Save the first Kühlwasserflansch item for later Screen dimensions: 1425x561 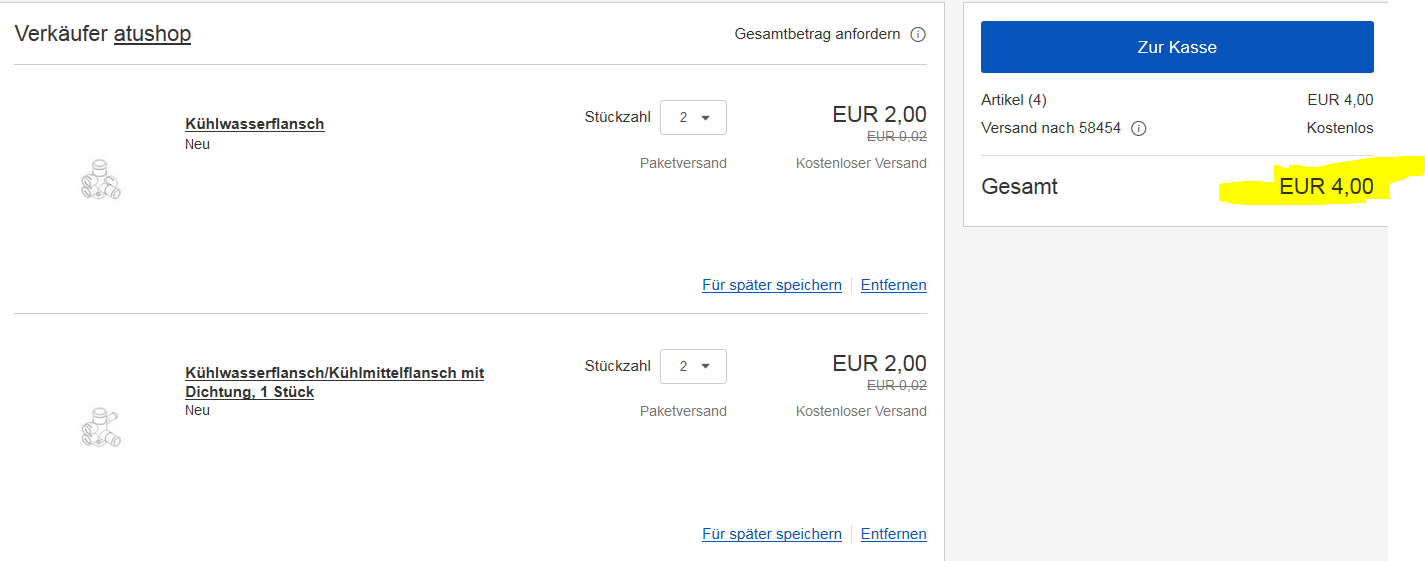tap(772, 285)
